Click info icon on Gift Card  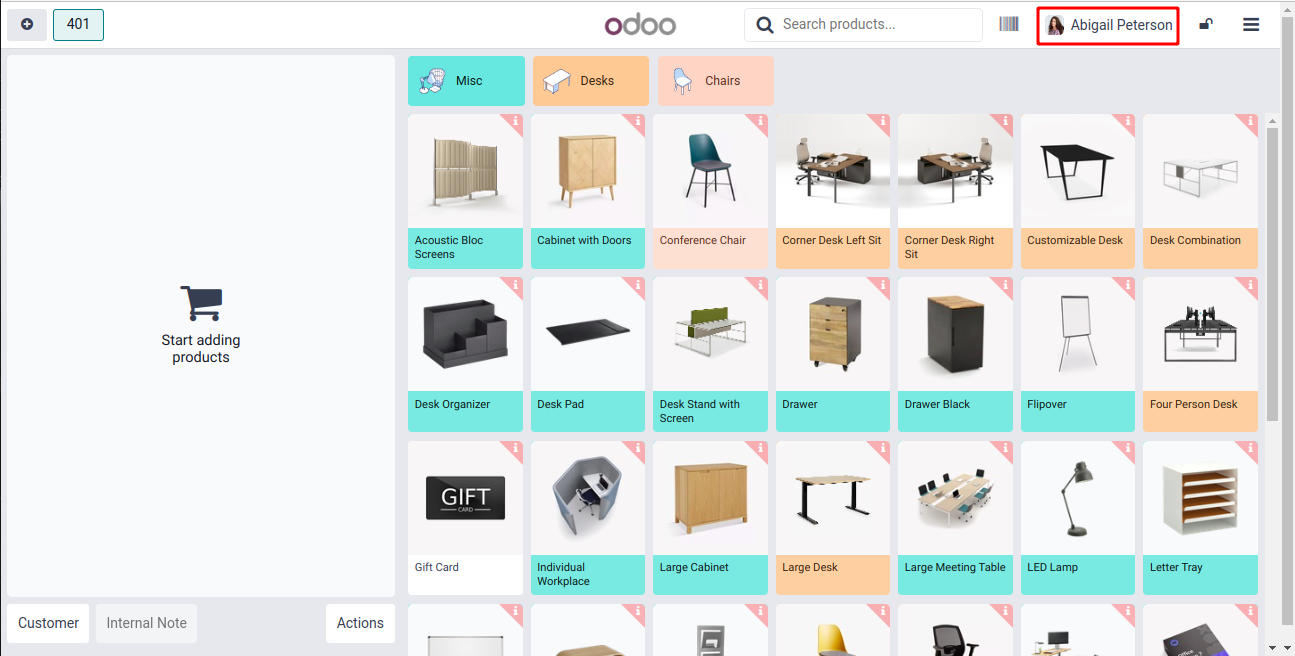pos(515,449)
